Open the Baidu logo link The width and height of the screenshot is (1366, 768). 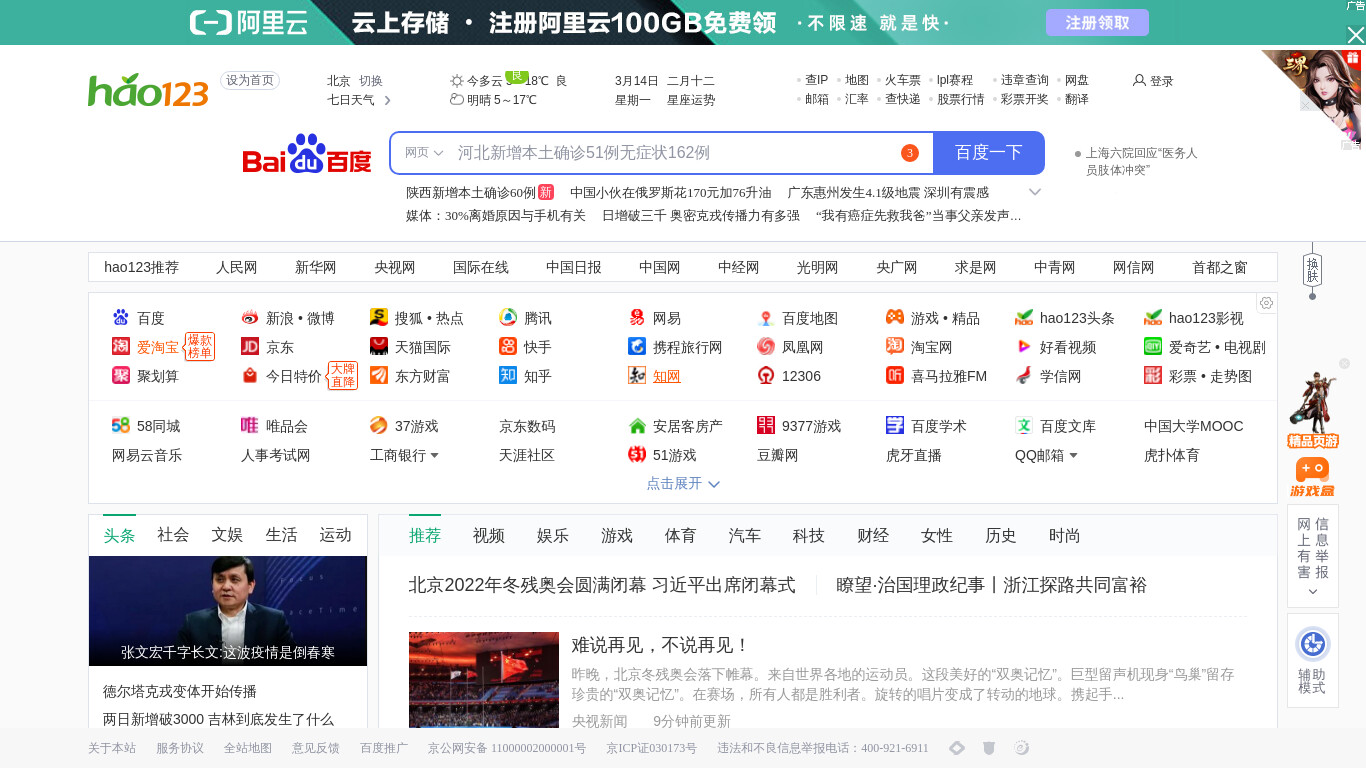click(307, 154)
